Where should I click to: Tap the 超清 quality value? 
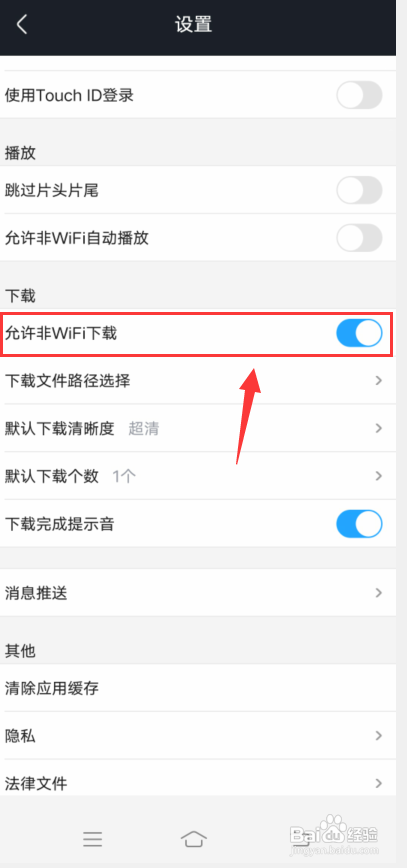(143, 428)
